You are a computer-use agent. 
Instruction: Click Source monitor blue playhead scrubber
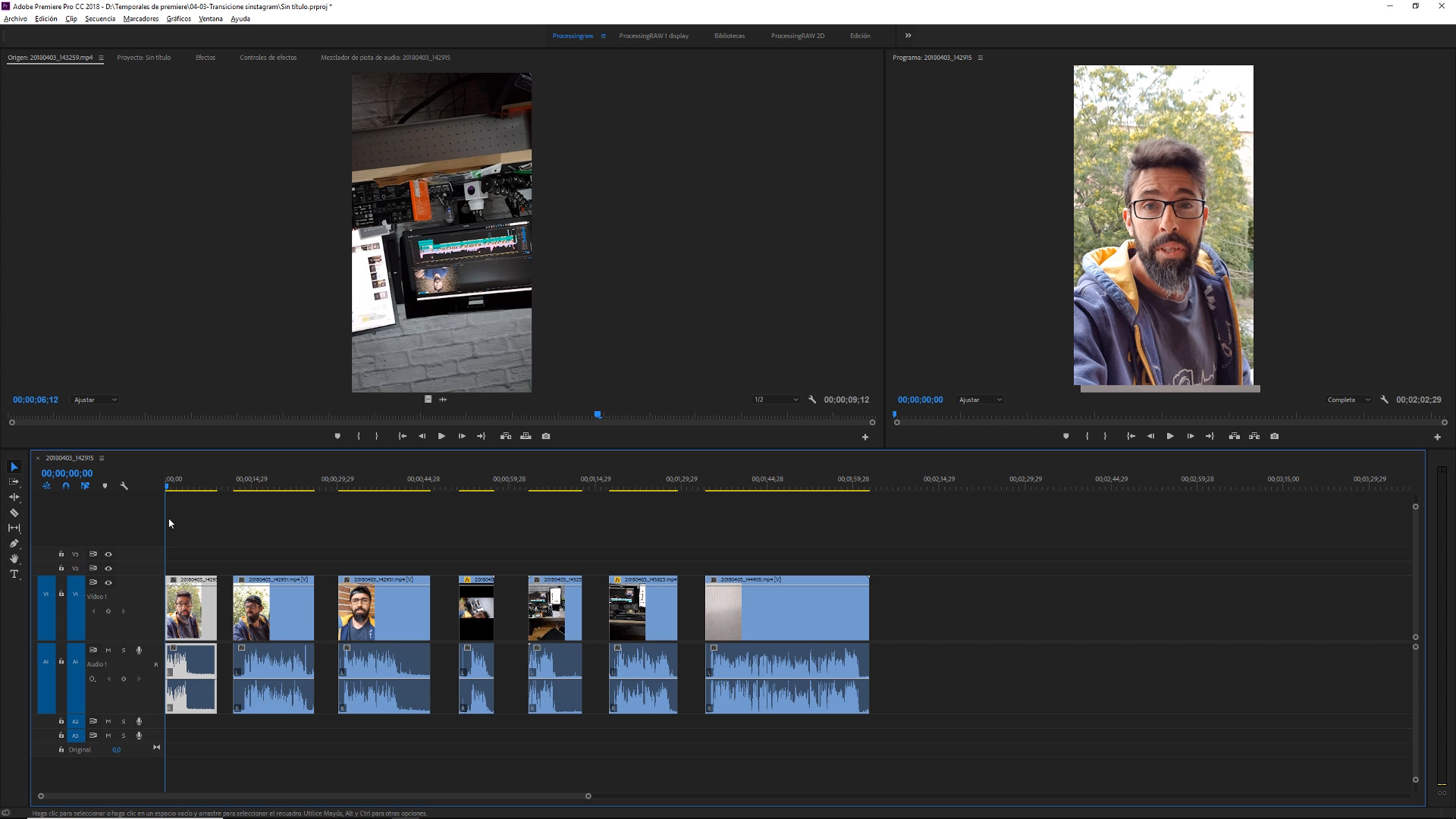pyautogui.click(x=598, y=415)
